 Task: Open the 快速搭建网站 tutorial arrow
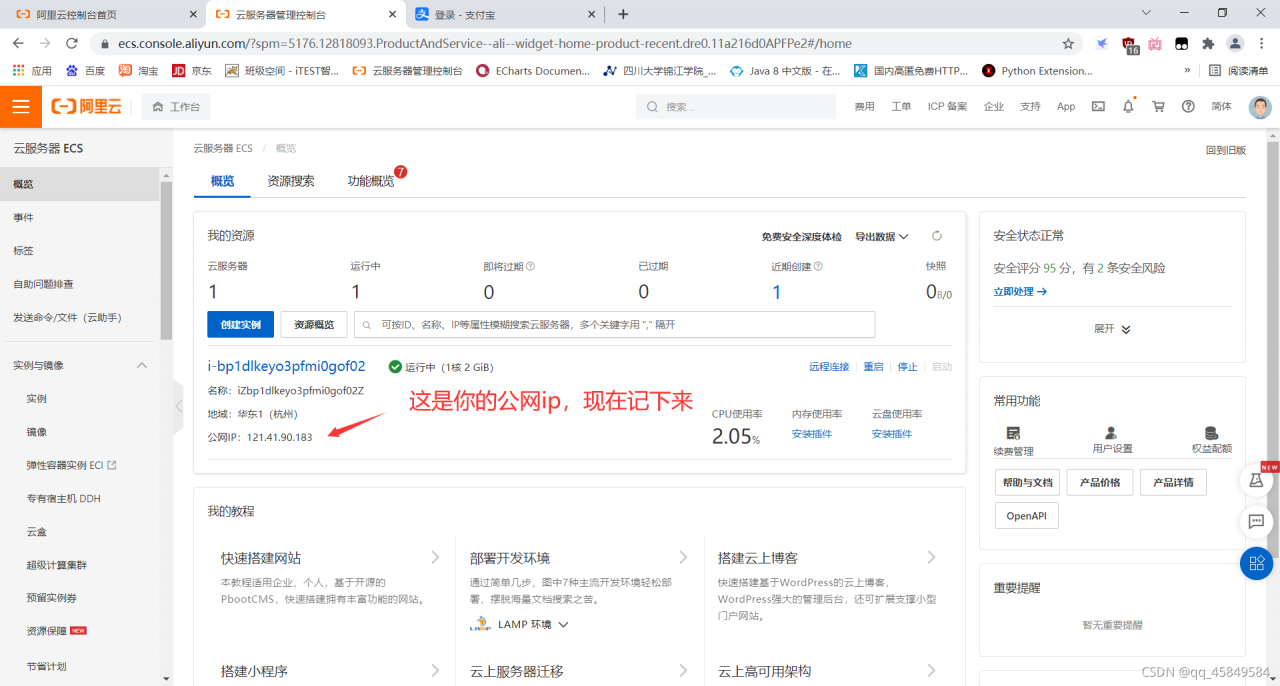(x=435, y=557)
